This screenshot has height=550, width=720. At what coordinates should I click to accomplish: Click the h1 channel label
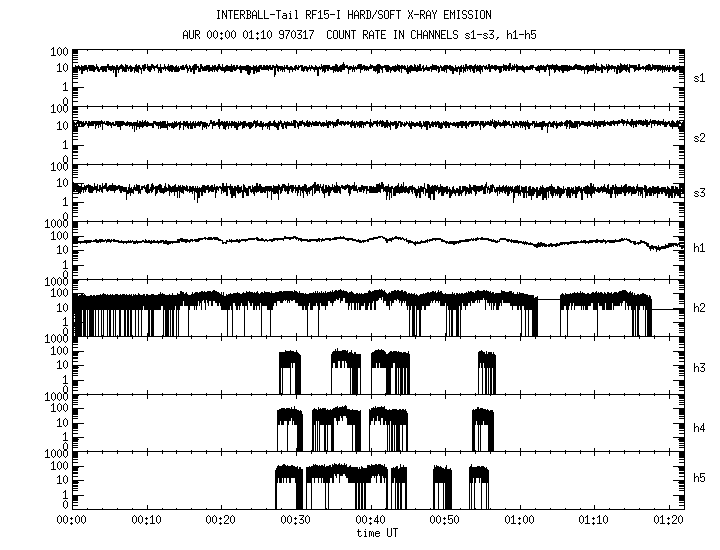700,248
